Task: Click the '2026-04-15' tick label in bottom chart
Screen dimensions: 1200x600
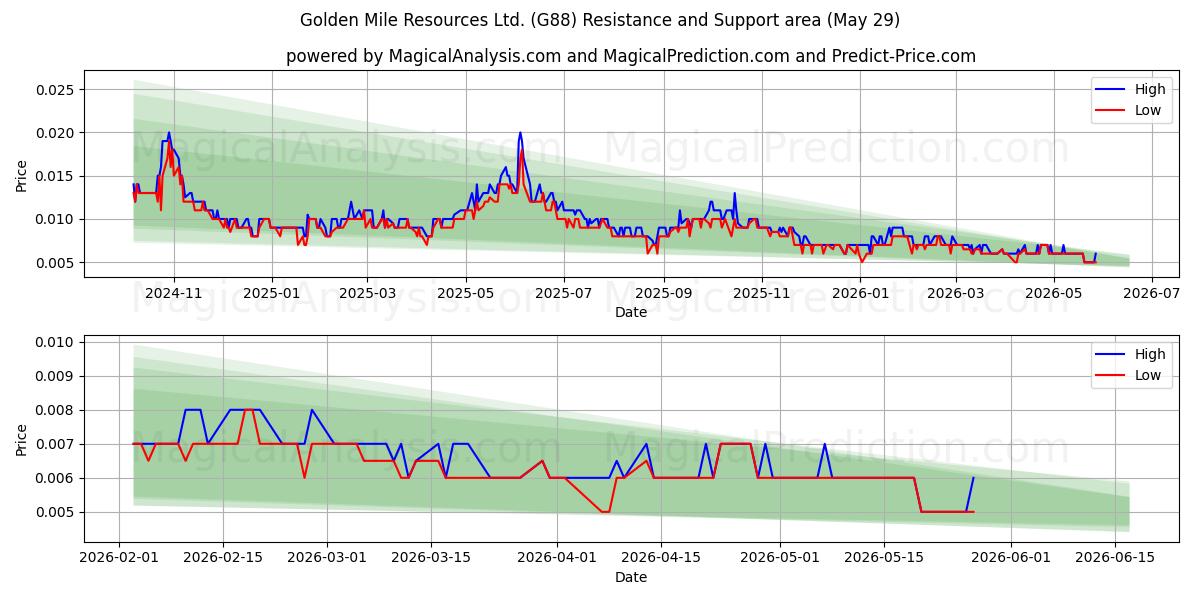Action: coord(660,559)
